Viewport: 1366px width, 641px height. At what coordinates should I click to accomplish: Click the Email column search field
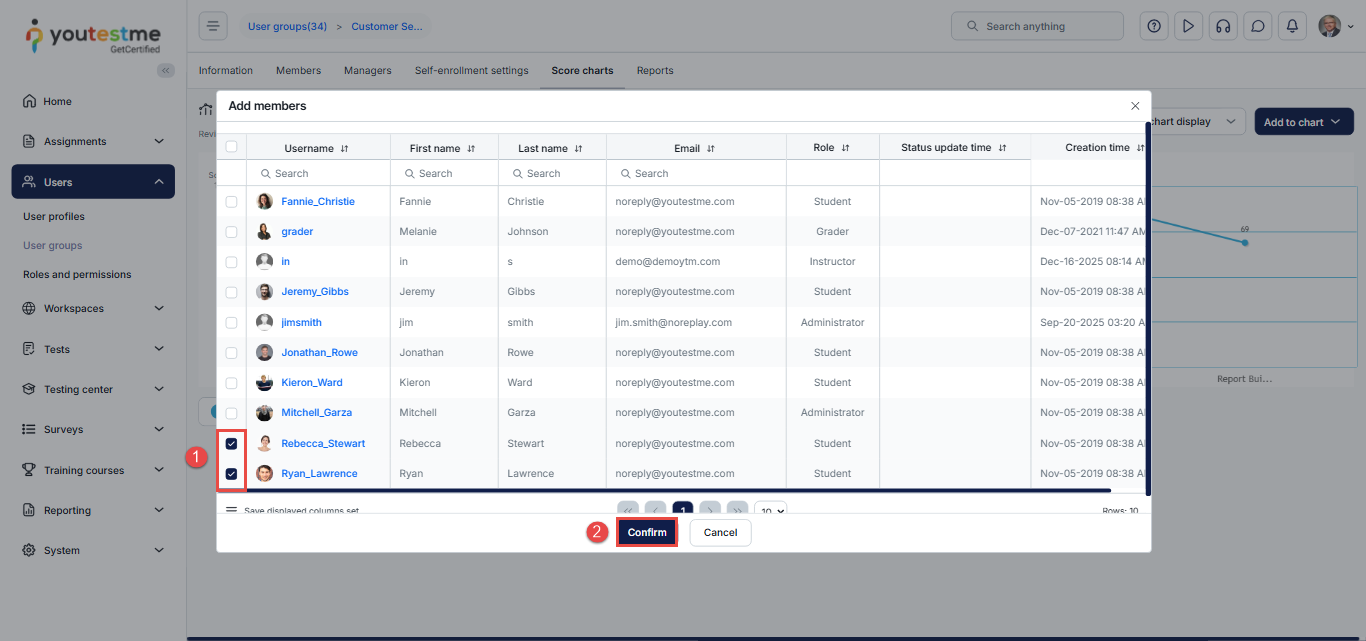click(x=696, y=173)
